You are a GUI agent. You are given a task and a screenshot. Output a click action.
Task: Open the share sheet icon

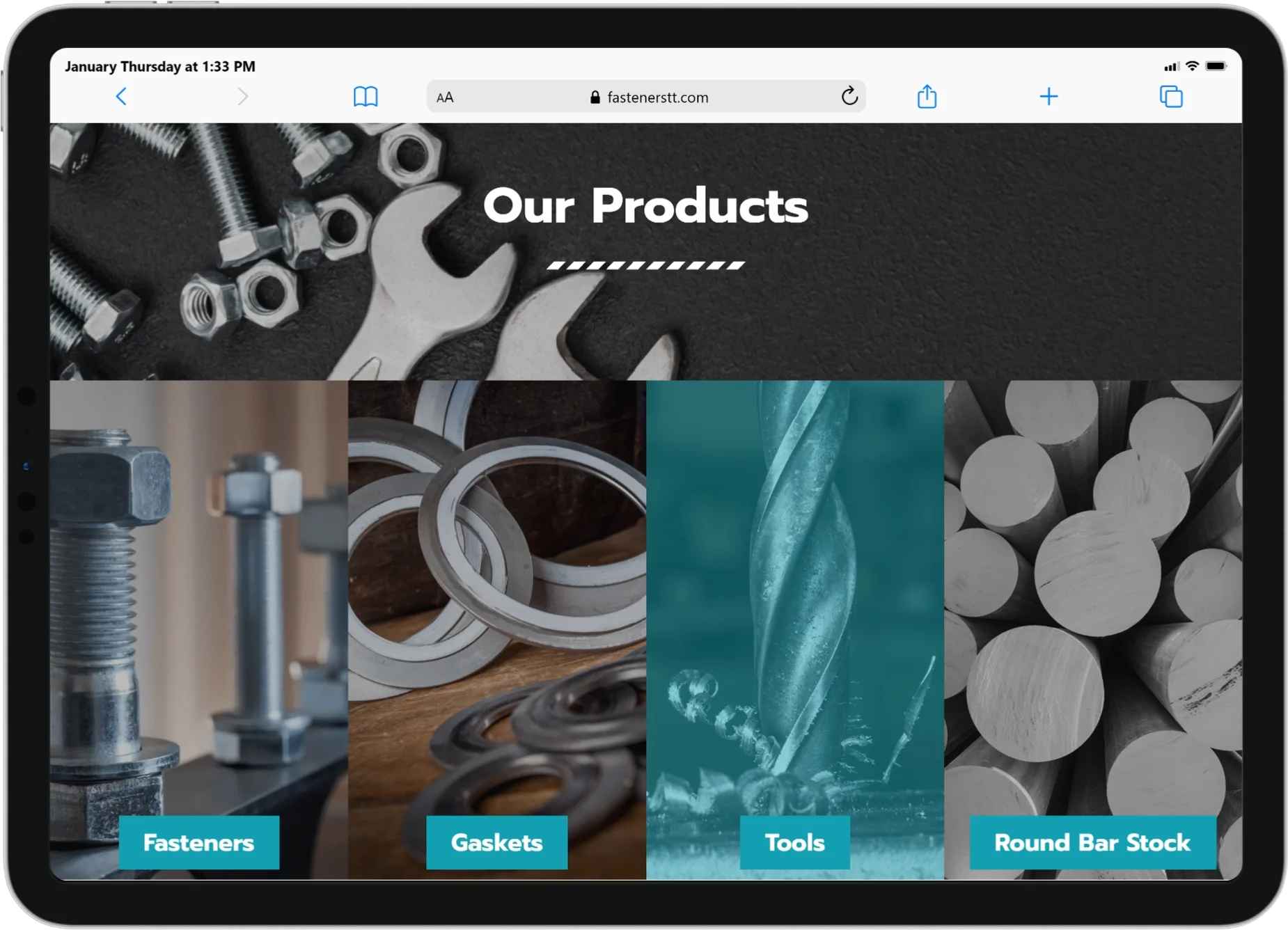pyautogui.click(x=927, y=96)
